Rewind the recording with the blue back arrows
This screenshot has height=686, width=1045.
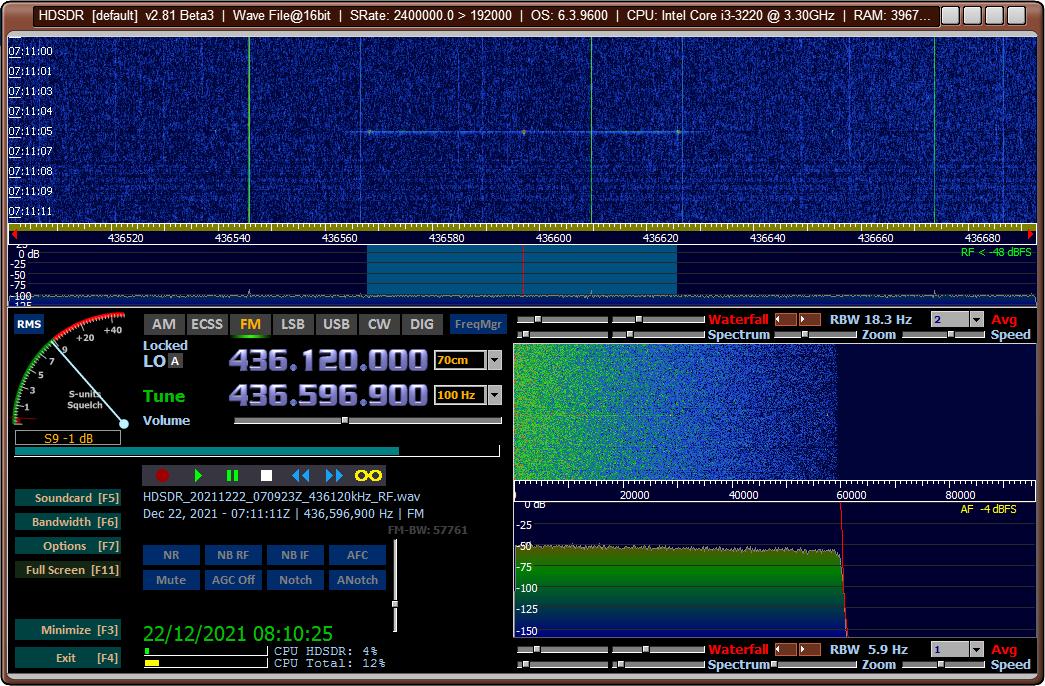pyautogui.click(x=301, y=475)
